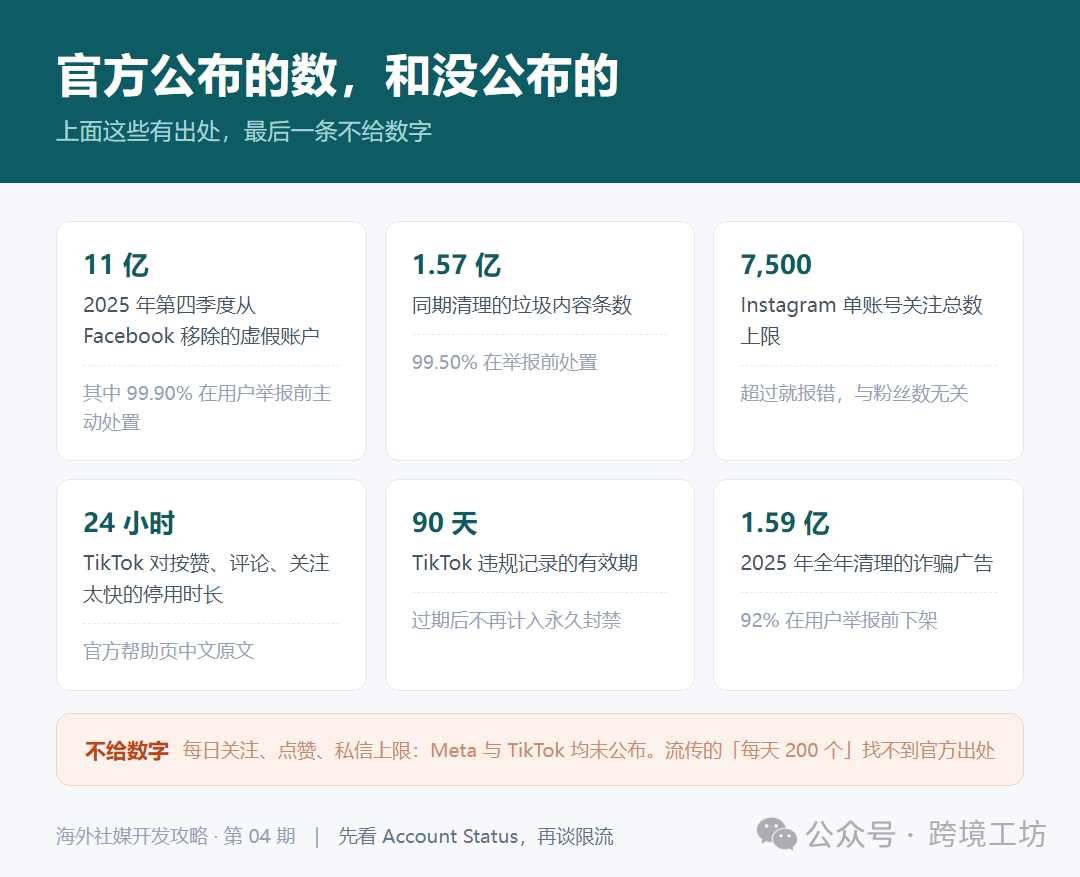The width and height of the screenshot is (1080, 877).
Task: Click the text 2025 年全年清理的诈骗广告
Action: (867, 563)
